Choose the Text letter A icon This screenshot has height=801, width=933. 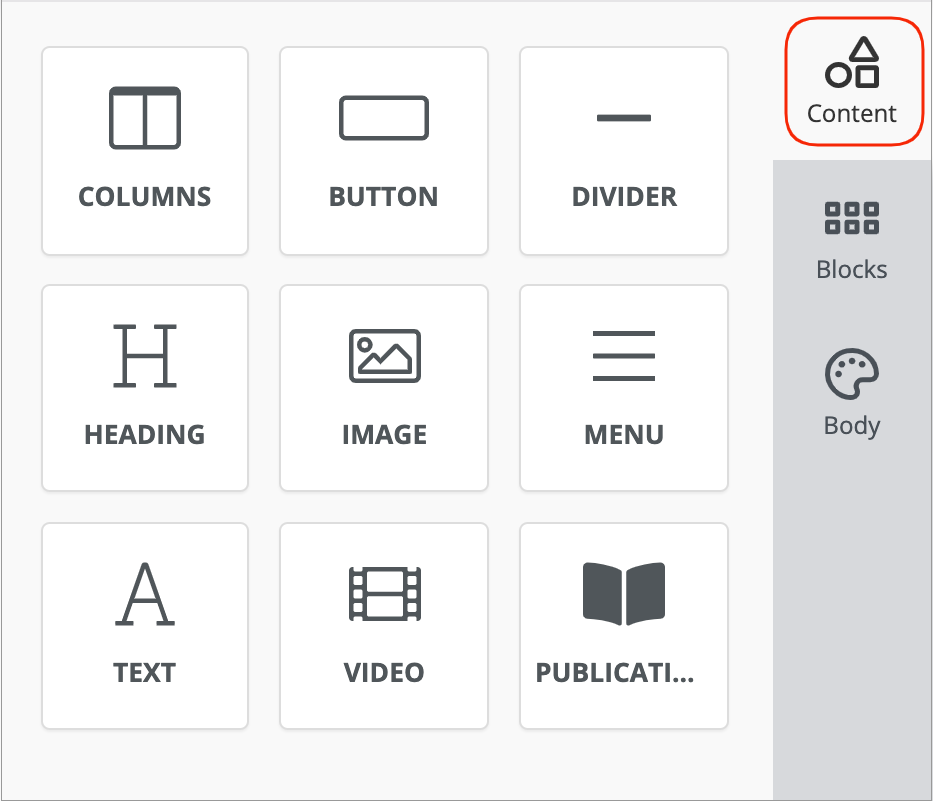click(x=145, y=594)
